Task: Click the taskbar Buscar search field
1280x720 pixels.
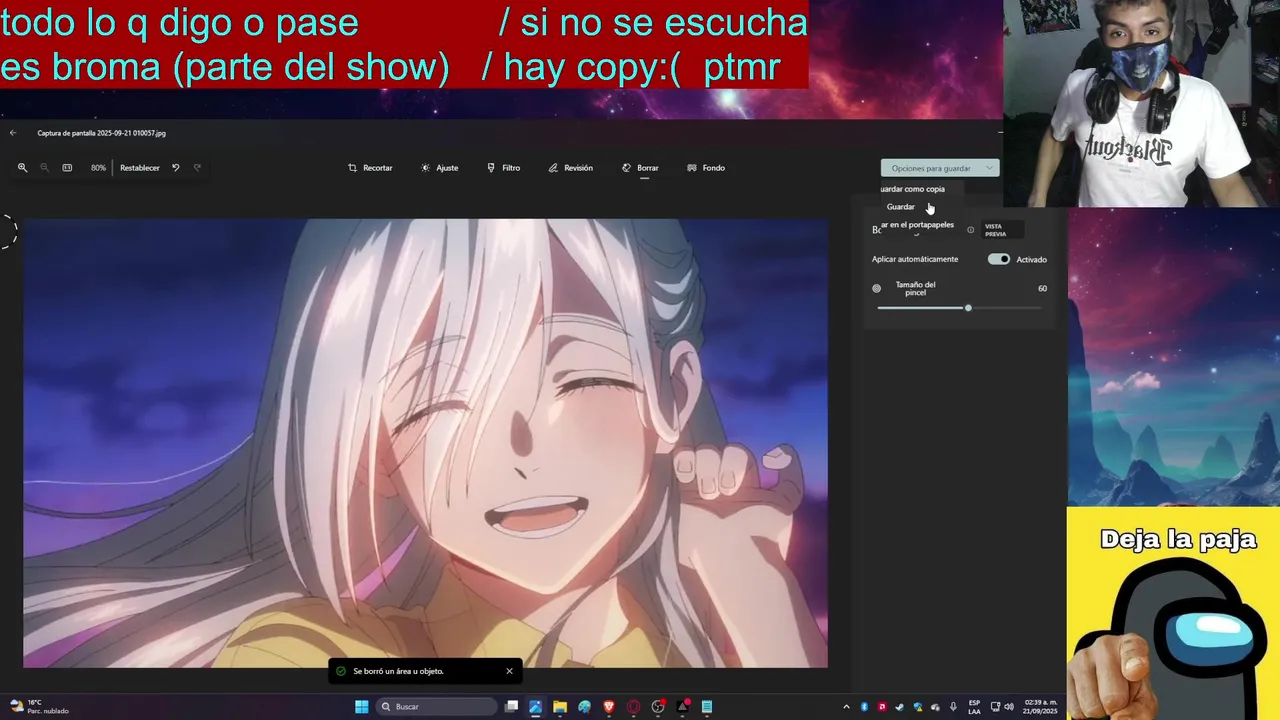Action: [435, 707]
